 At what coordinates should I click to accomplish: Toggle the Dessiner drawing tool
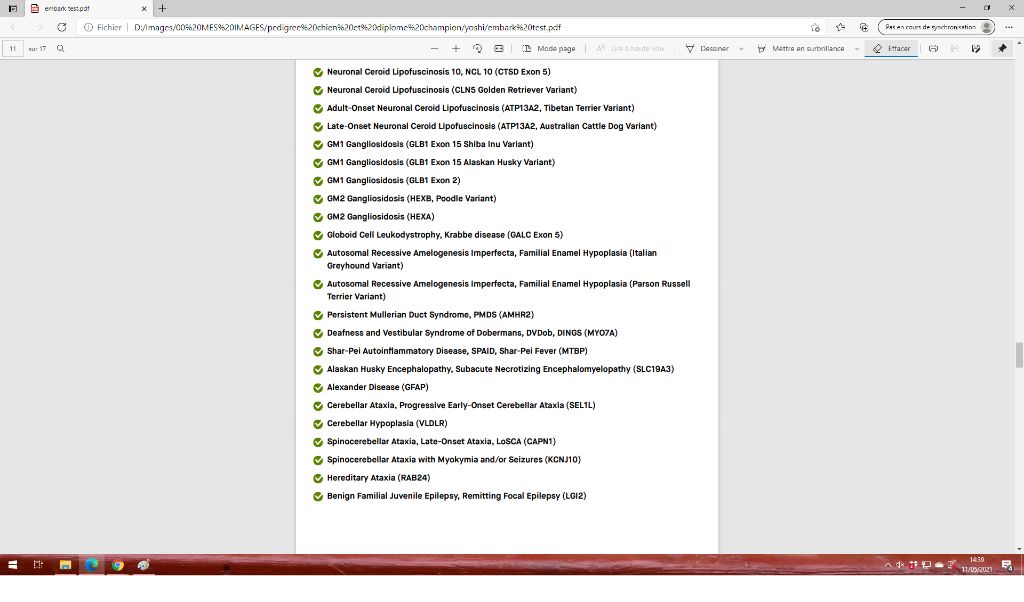coord(707,48)
